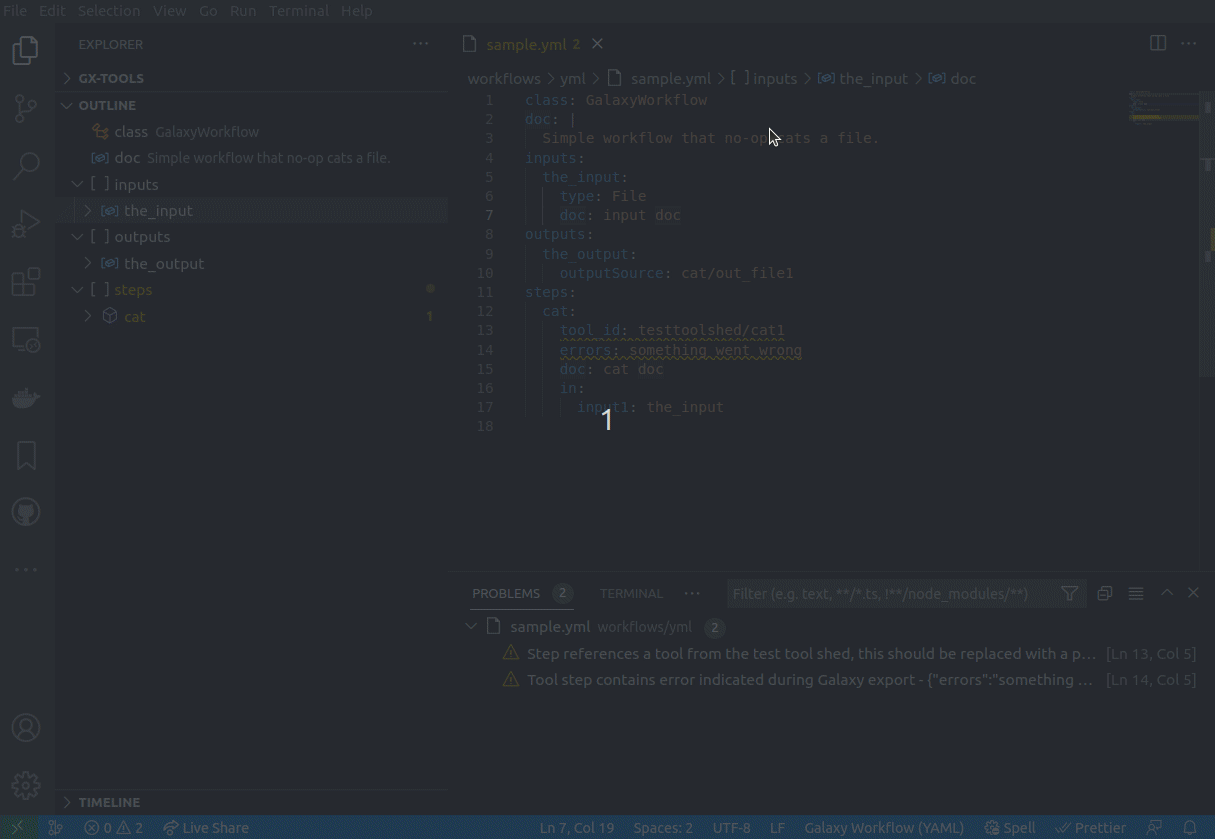Open the Accounts icon
Image resolution: width=1215 pixels, height=839 pixels.
point(26,727)
